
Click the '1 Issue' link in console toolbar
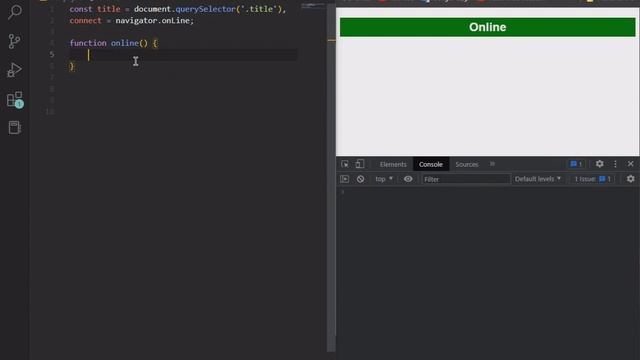[x=592, y=179]
